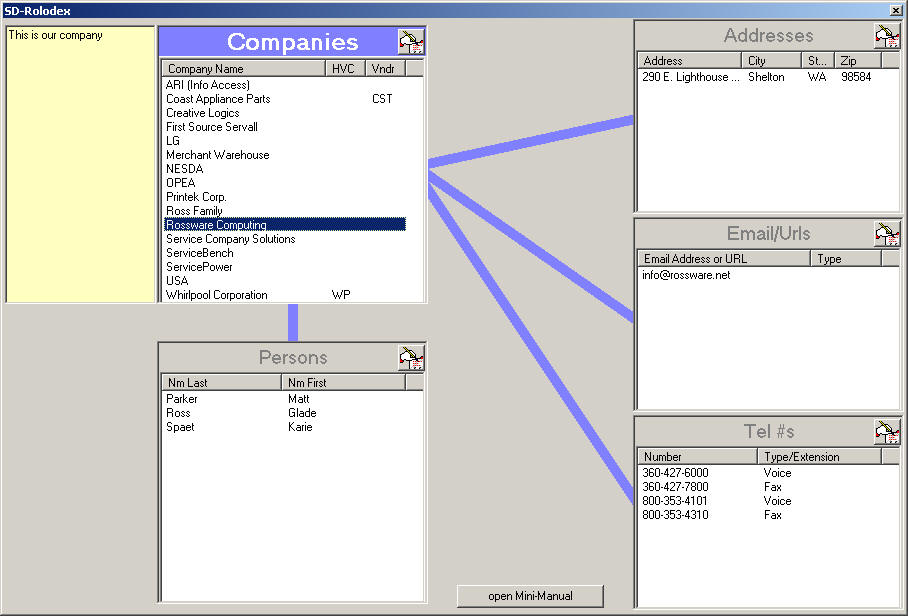Sort by Company Name column header
908x616 pixels.
pos(244,69)
